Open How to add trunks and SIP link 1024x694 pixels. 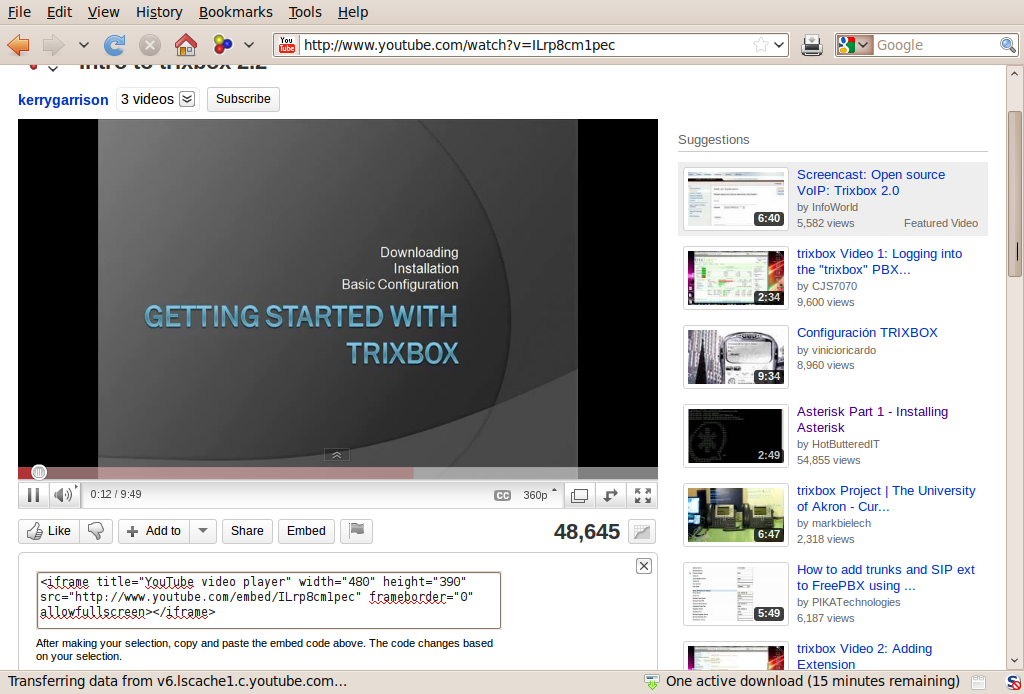886,578
